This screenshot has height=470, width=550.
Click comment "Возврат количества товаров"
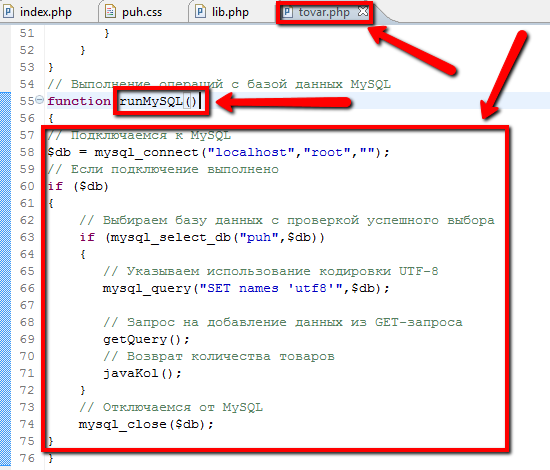(x=219, y=356)
